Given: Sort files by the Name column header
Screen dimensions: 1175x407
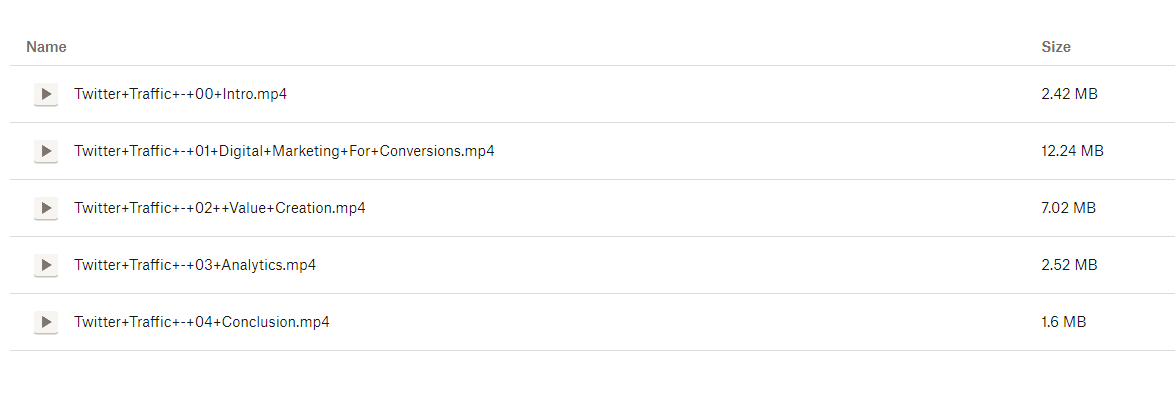Looking at the screenshot, I should [x=46, y=47].
